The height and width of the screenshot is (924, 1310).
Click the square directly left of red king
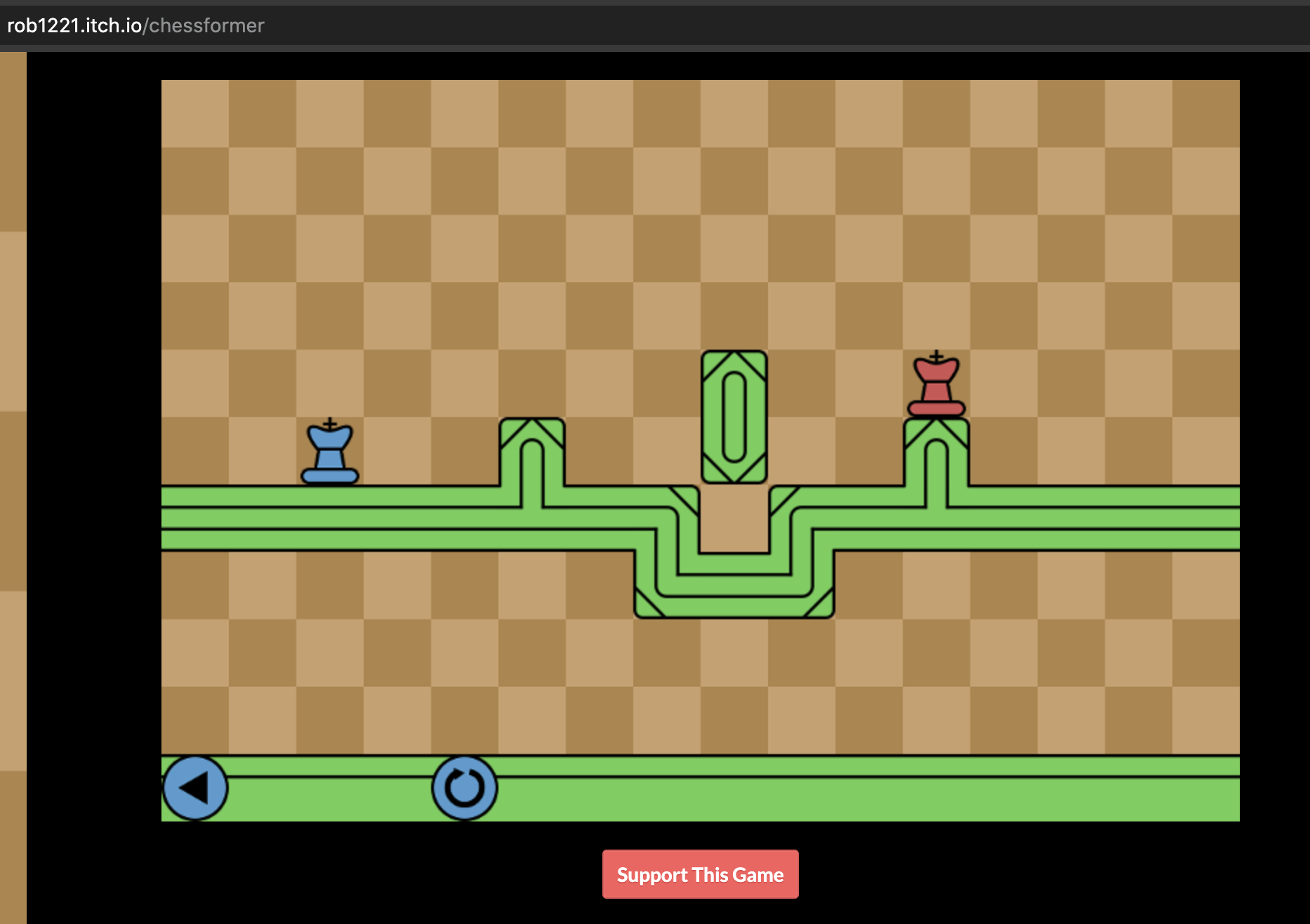[869, 383]
